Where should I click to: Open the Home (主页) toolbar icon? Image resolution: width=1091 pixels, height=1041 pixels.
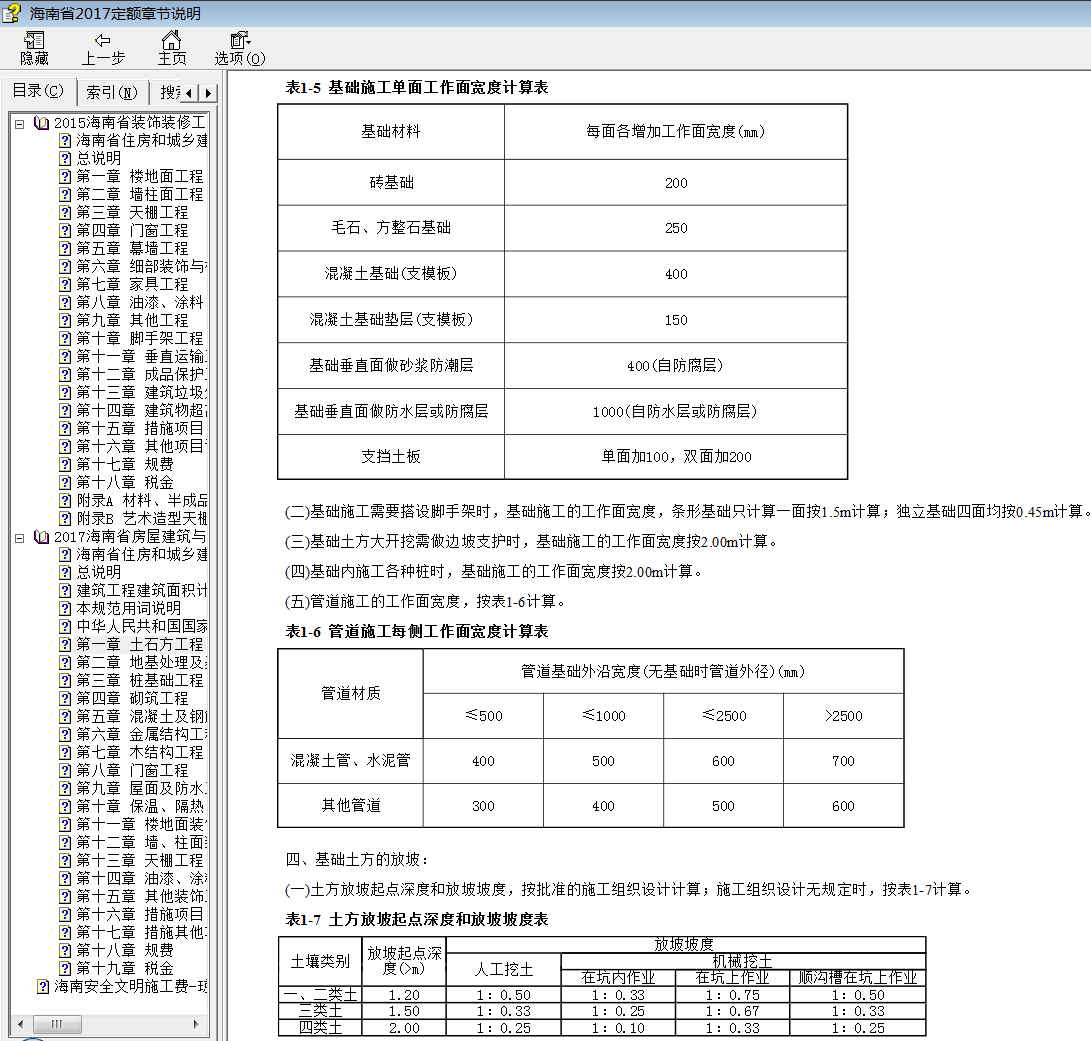click(171, 49)
